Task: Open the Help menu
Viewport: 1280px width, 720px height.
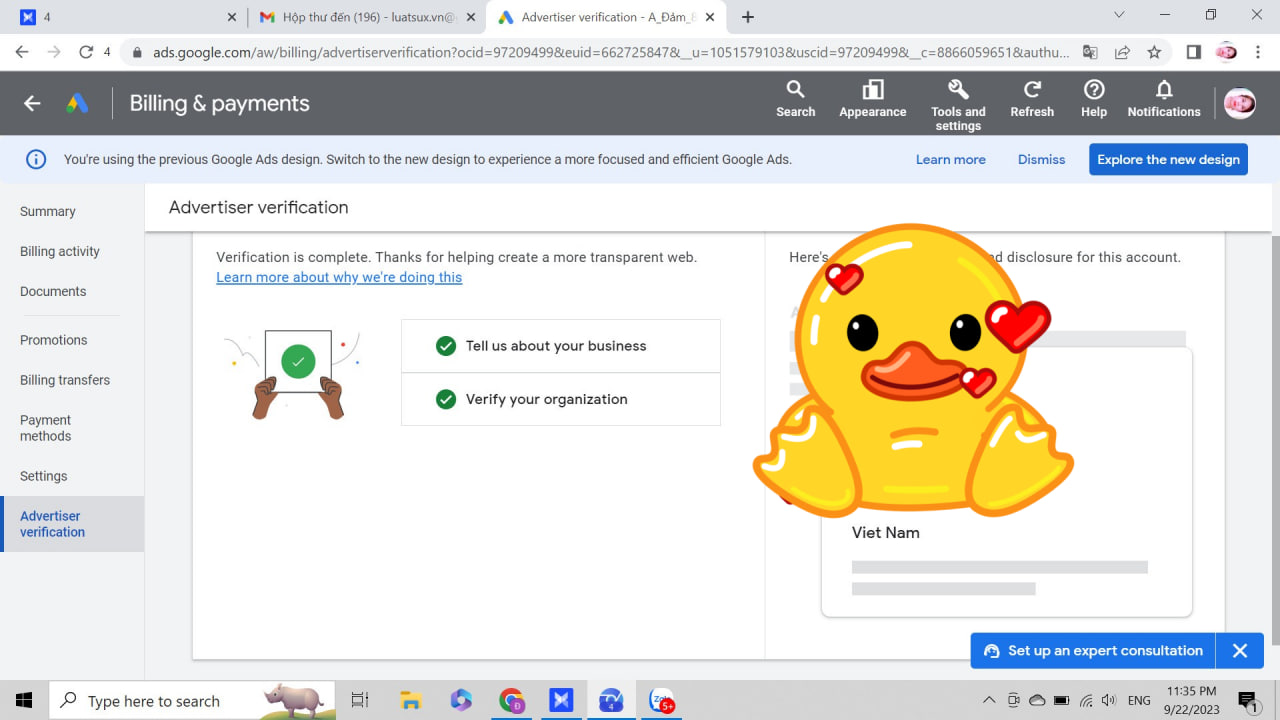Action: 1094,100
